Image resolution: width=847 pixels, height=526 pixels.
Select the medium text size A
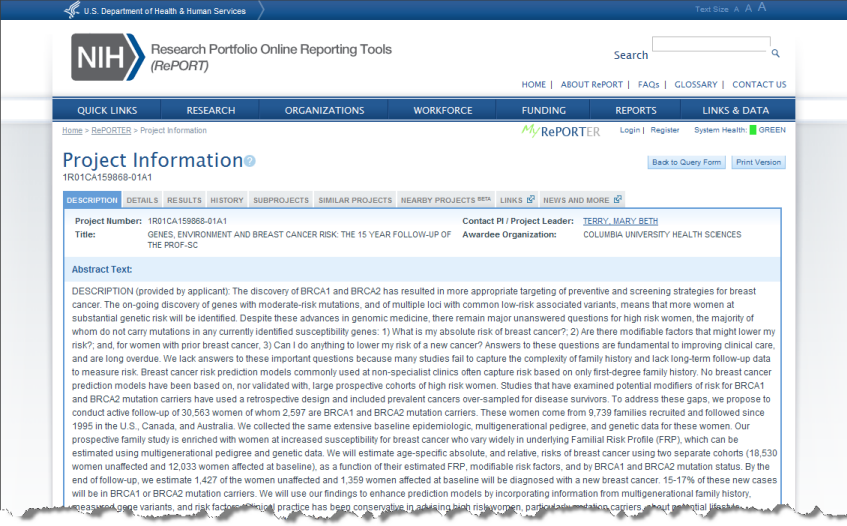(748, 9)
